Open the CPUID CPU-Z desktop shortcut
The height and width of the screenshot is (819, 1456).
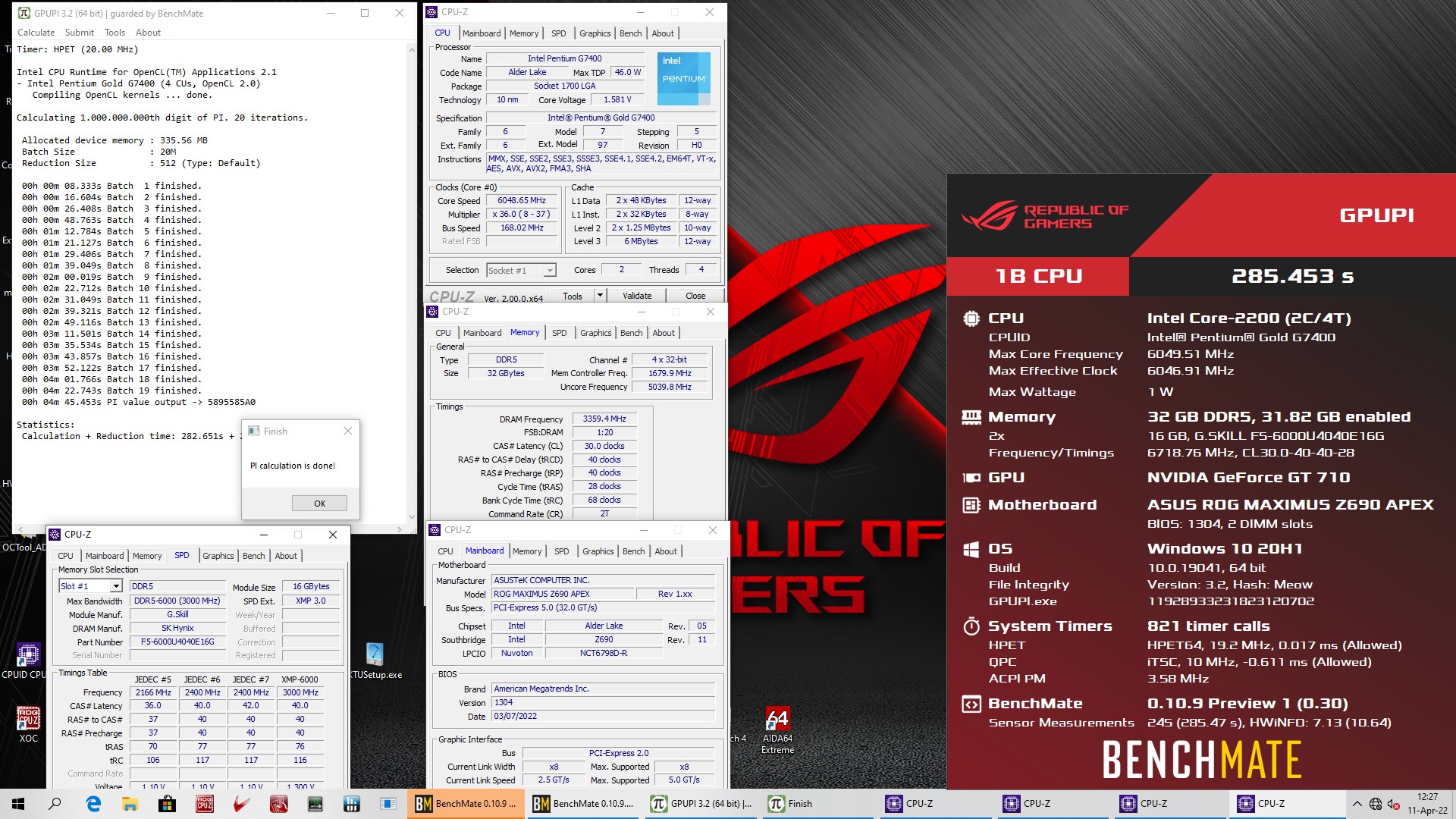coord(28,660)
